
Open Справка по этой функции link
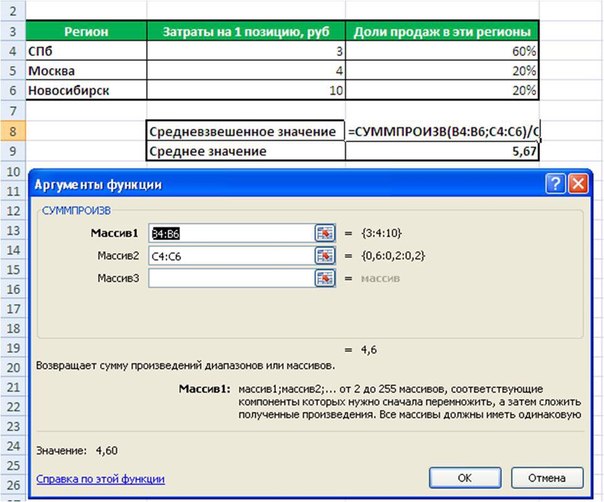pos(100,479)
